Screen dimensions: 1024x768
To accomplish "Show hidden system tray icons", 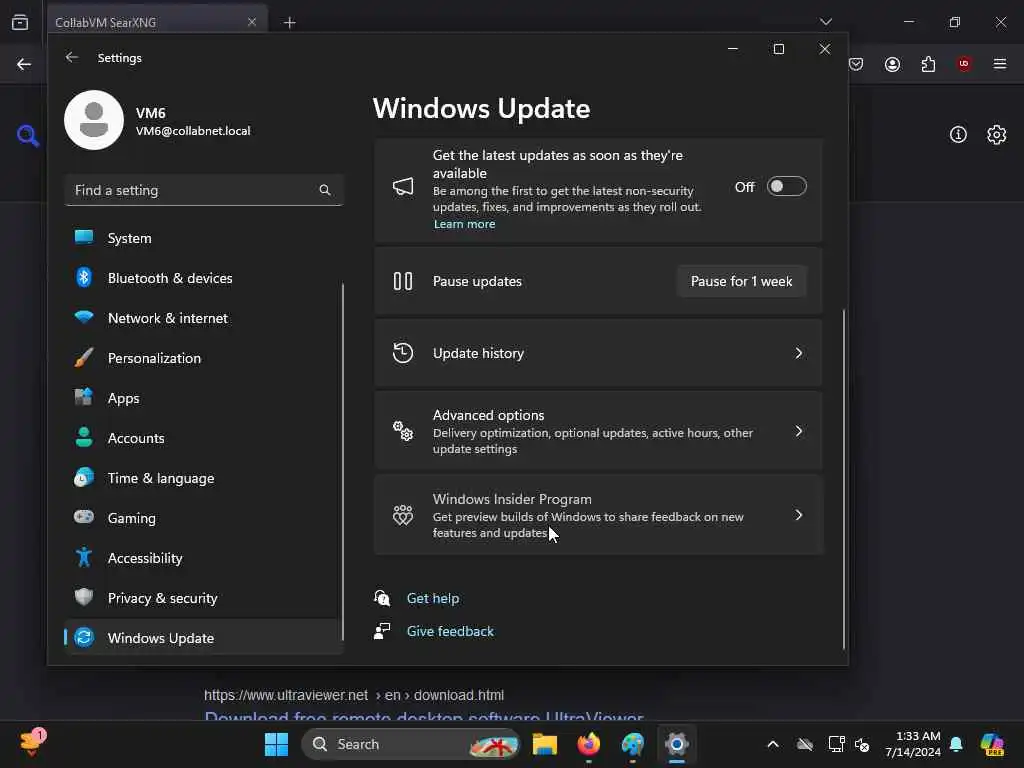I will pyautogui.click(x=773, y=744).
